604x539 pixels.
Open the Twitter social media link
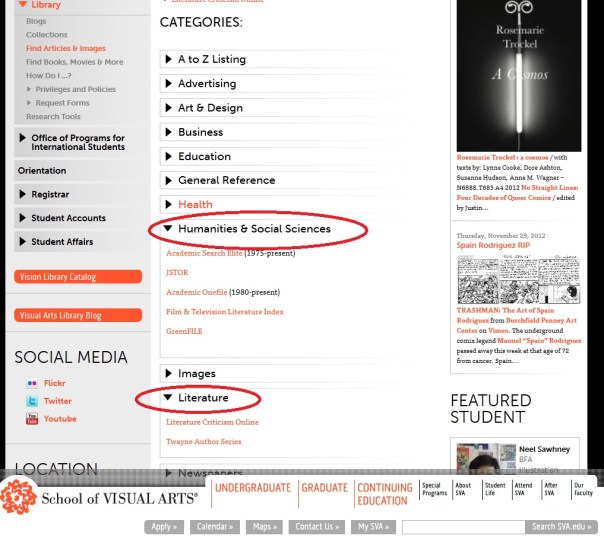58,401
